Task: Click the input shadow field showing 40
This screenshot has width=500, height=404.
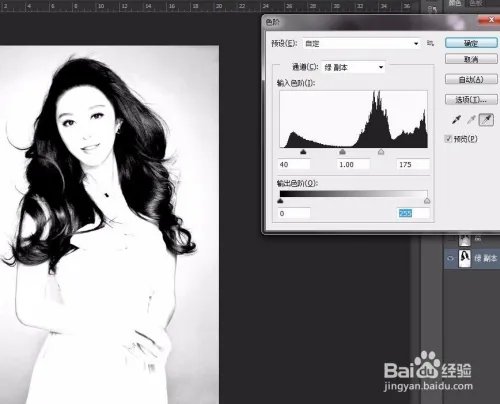Action: click(x=294, y=164)
